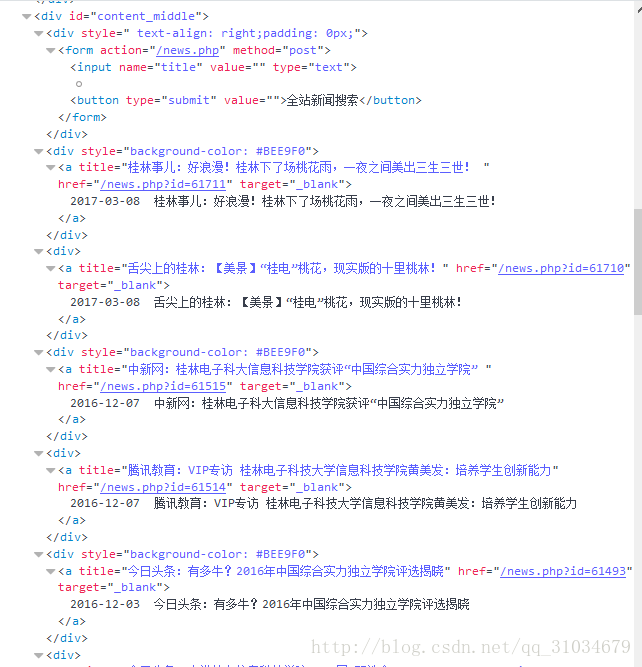Viewport: 642px width, 667px height.
Task: Collapse the anchor node with href id=61514
Action: [x=51, y=470]
